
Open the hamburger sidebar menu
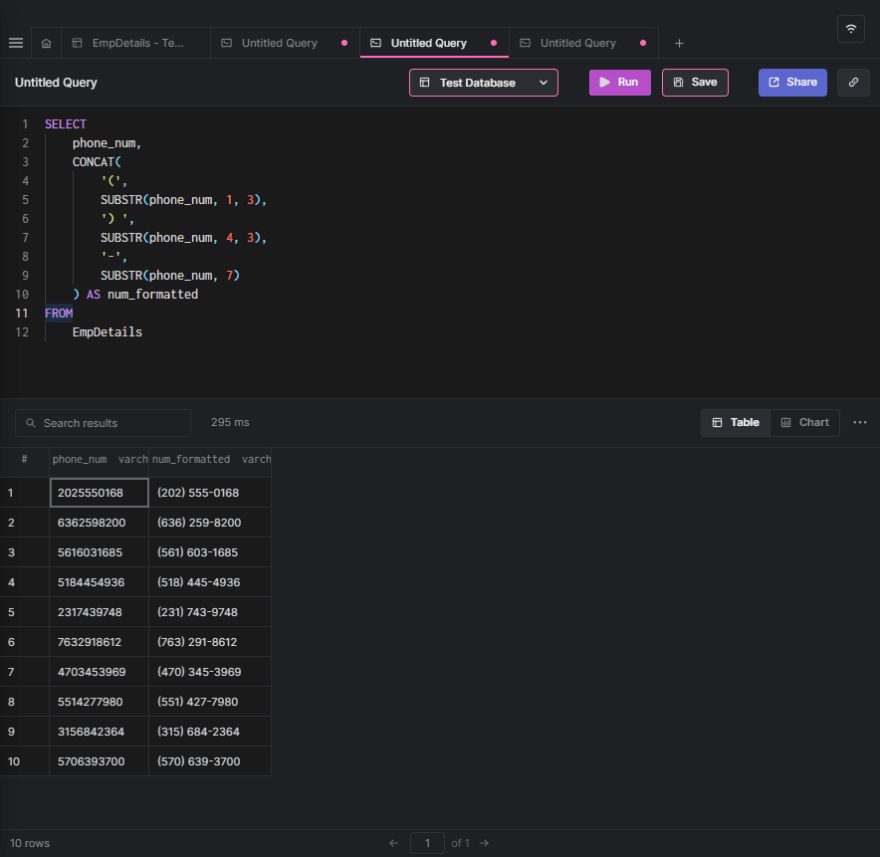(16, 43)
